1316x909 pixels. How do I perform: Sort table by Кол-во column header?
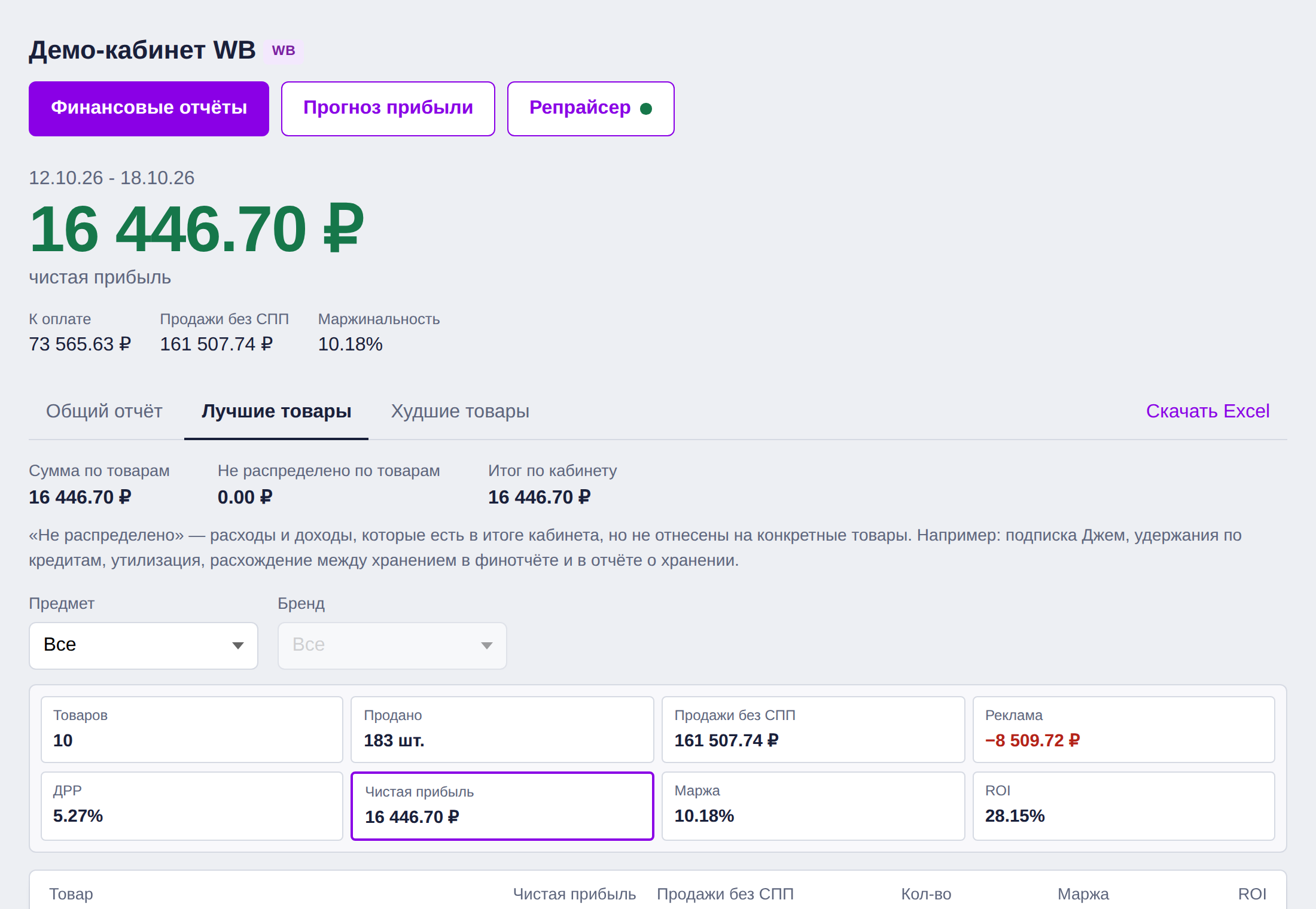click(926, 895)
